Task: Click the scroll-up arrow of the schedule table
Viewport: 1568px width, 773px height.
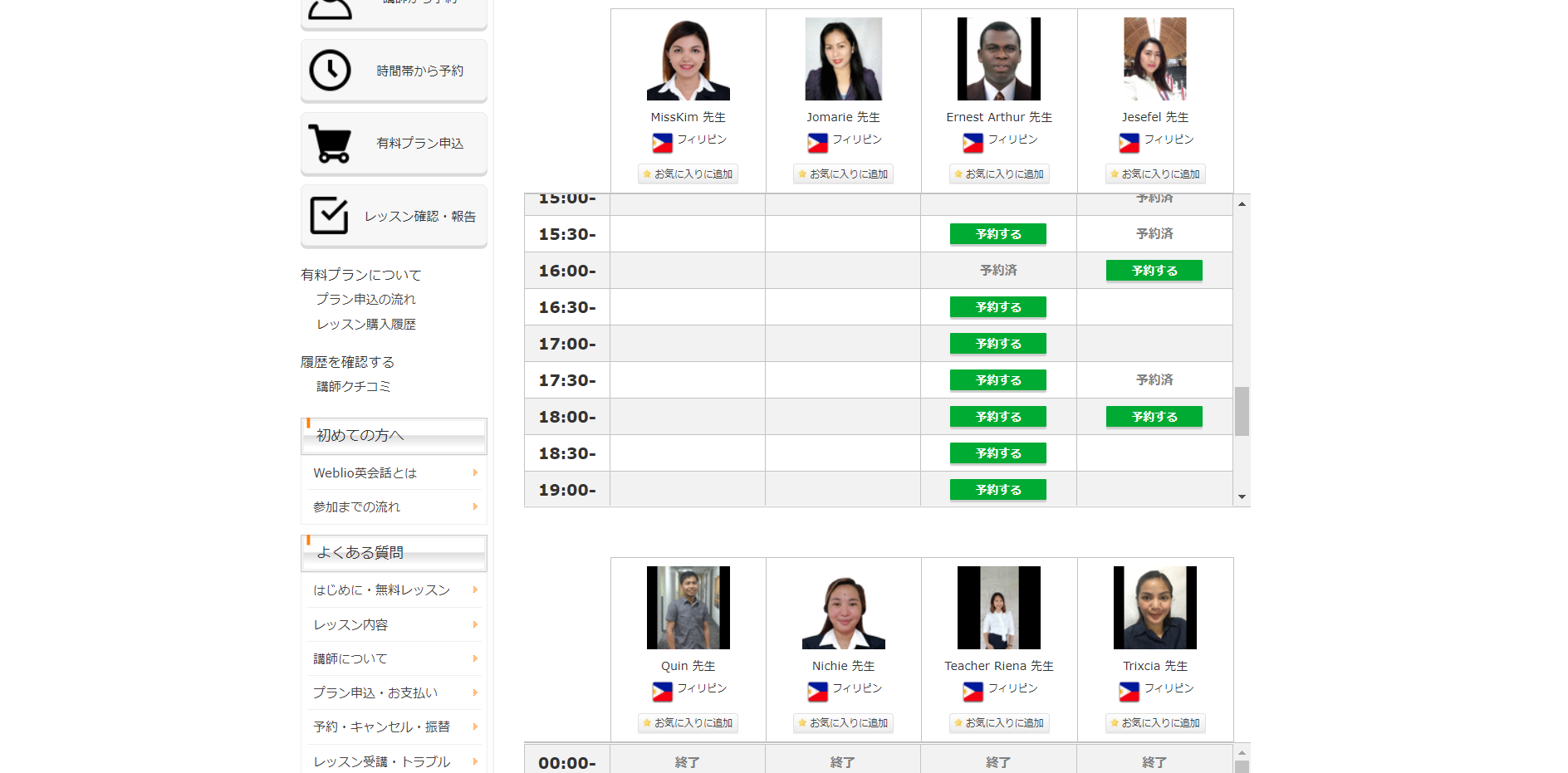Action: pos(1242,203)
